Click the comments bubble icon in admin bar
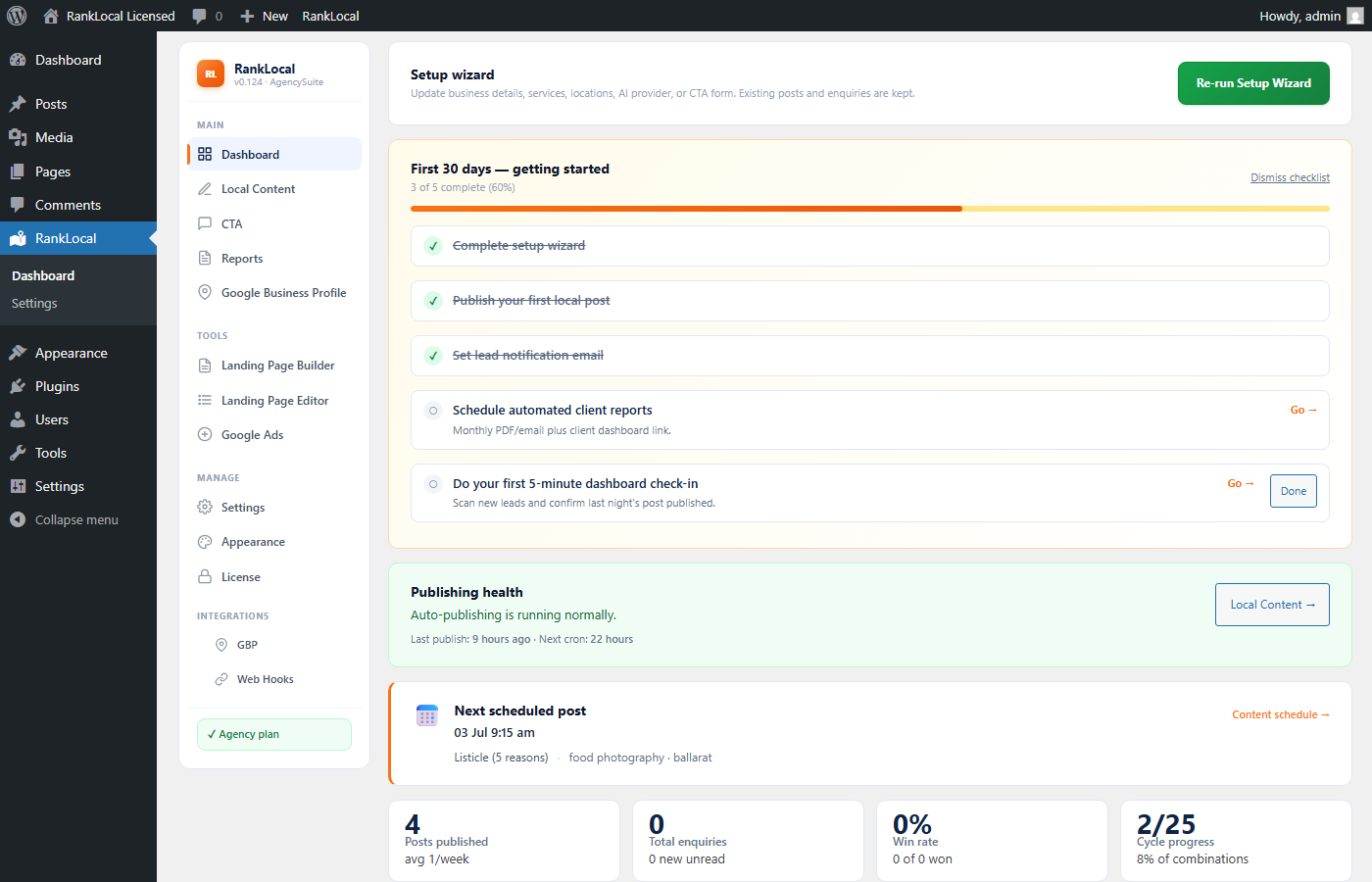This screenshot has height=882, width=1372. coord(200,16)
